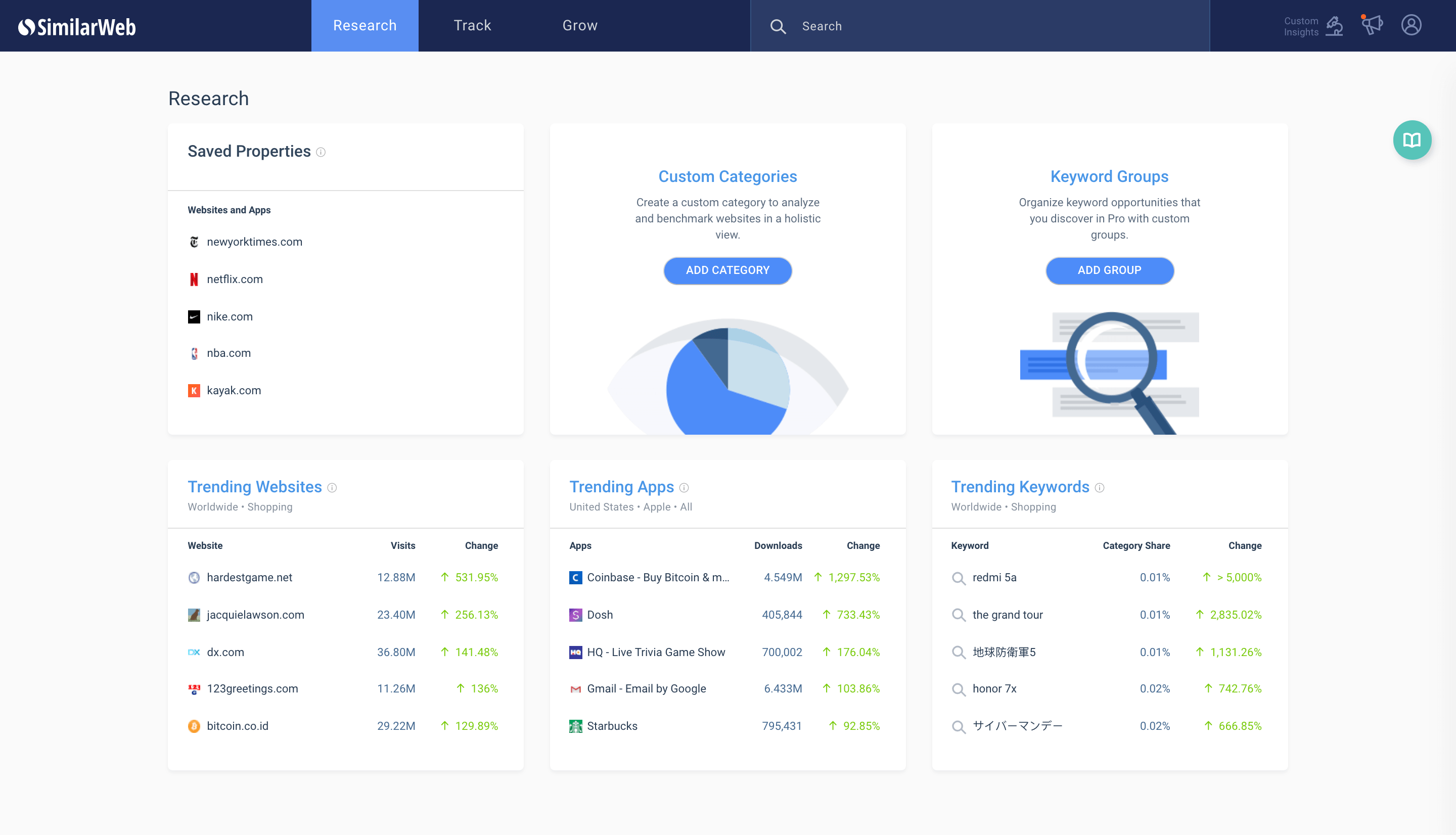Click the Trending Apps info icon
This screenshot has width=1456, height=835.
684,487
